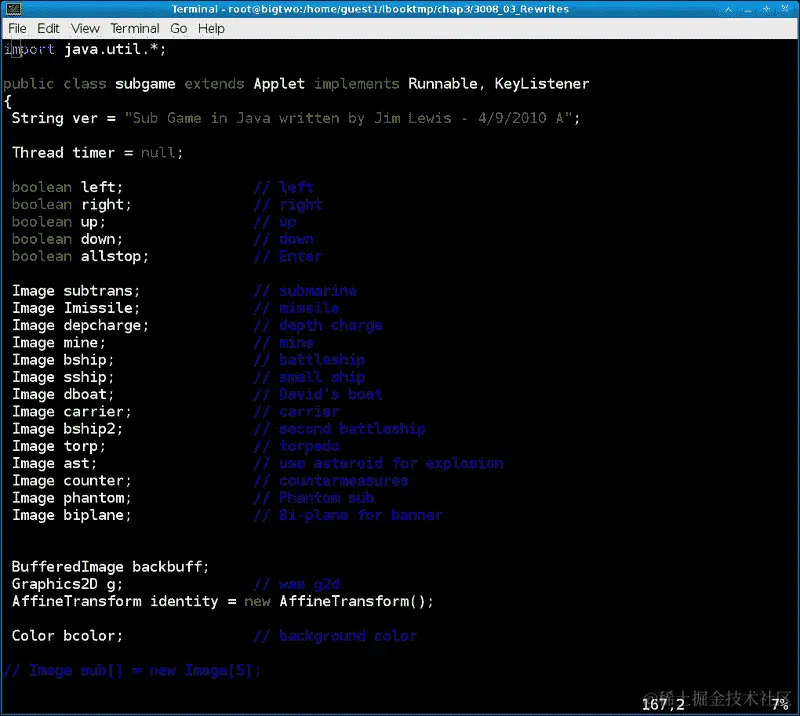Click the 'Image bship2;' line
Image resolution: width=800 pixels, height=716 pixels.
67,429
